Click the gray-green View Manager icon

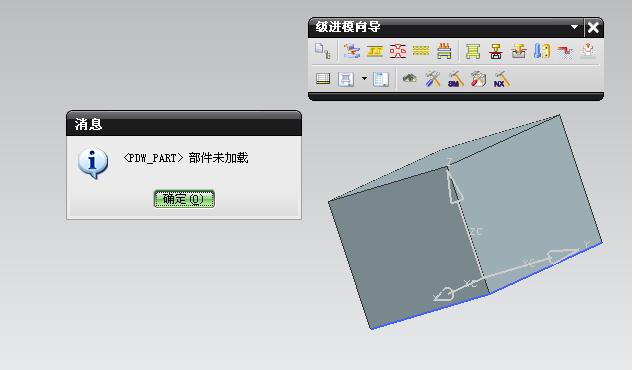tap(410, 78)
